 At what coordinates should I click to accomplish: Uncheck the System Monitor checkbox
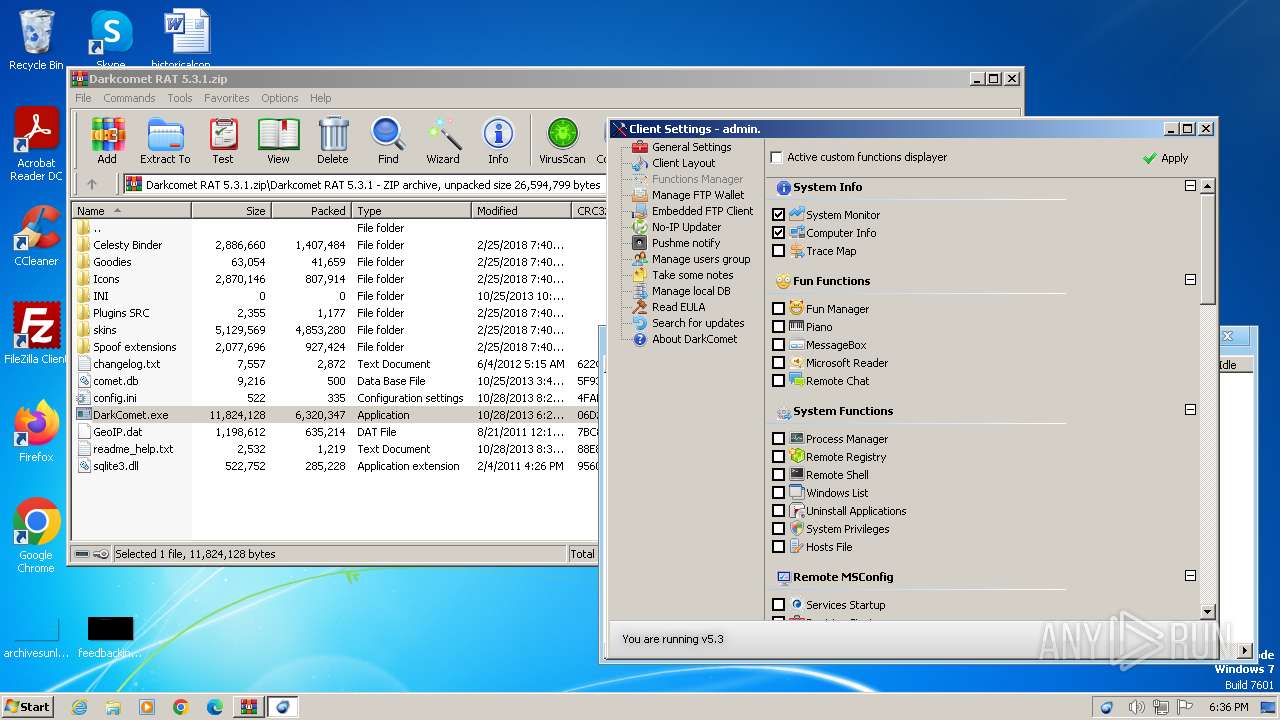pyautogui.click(x=779, y=215)
